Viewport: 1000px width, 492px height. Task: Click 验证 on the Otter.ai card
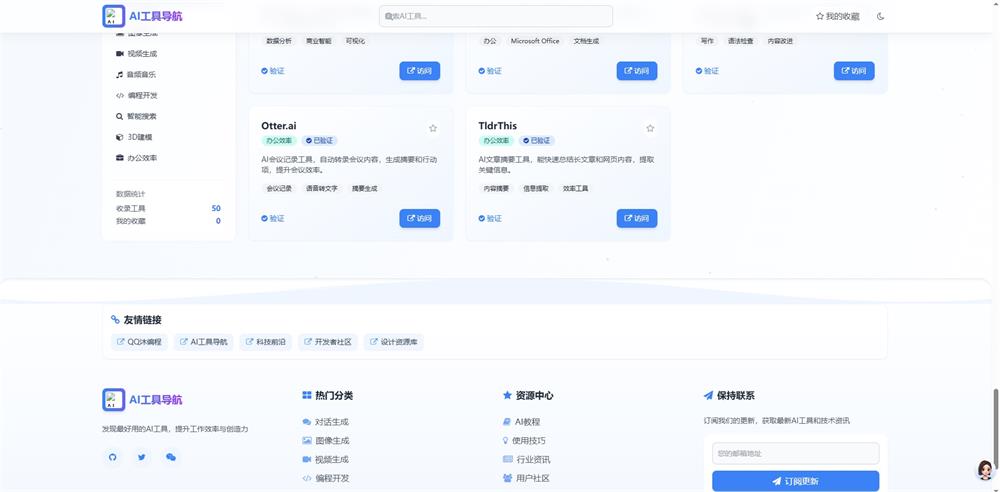tap(273, 218)
